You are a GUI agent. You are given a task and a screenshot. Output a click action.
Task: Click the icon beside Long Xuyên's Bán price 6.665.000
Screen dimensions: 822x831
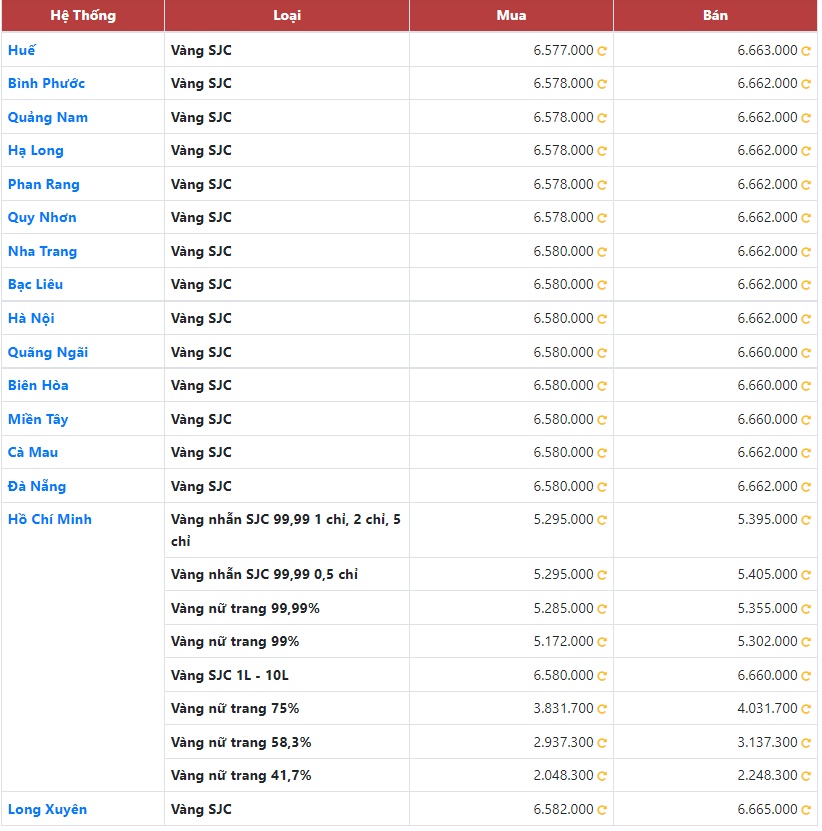pyautogui.click(x=806, y=810)
